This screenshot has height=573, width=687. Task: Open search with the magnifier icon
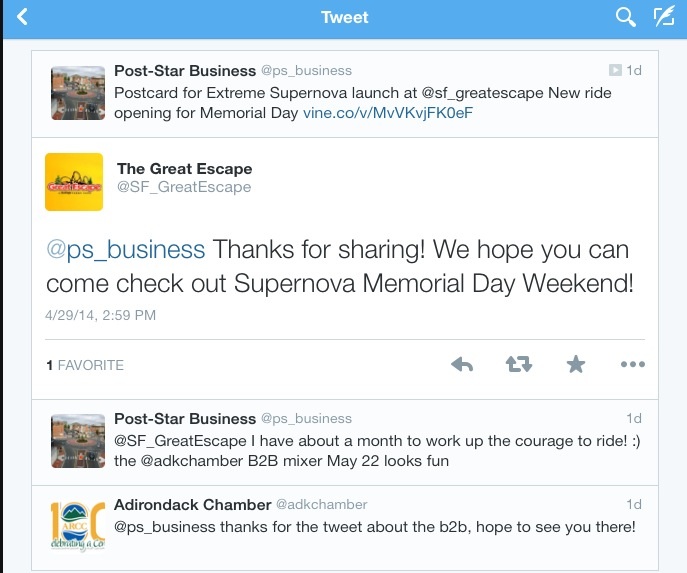tap(626, 17)
